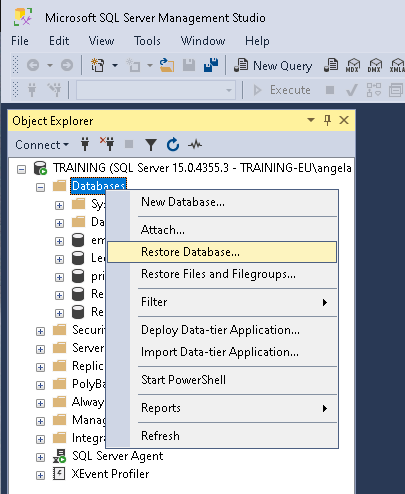Screen dimensions: 405x494
Task: Click the Object Explorer Stop icon
Action: pos(129,144)
